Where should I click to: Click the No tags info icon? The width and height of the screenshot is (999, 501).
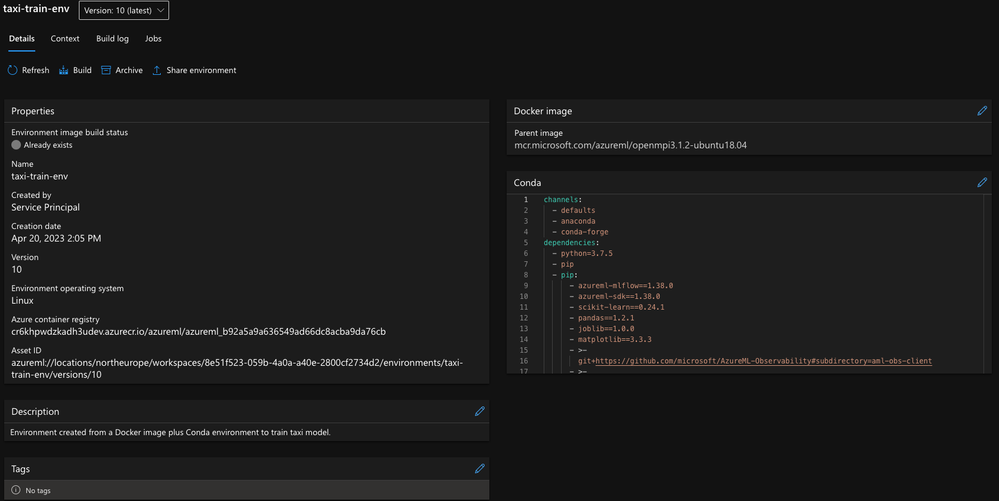point(16,490)
